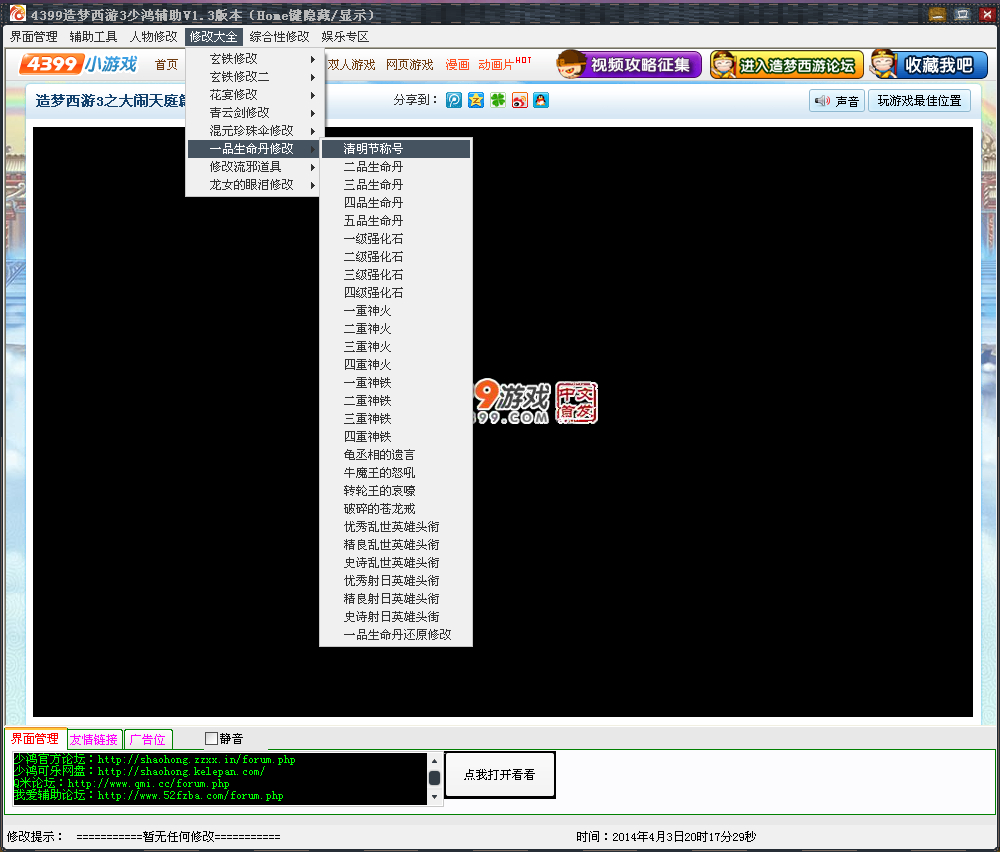Click the 点我打开看看 button
The height and width of the screenshot is (852, 1000).
pyautogui.click(x=499, y=775)
